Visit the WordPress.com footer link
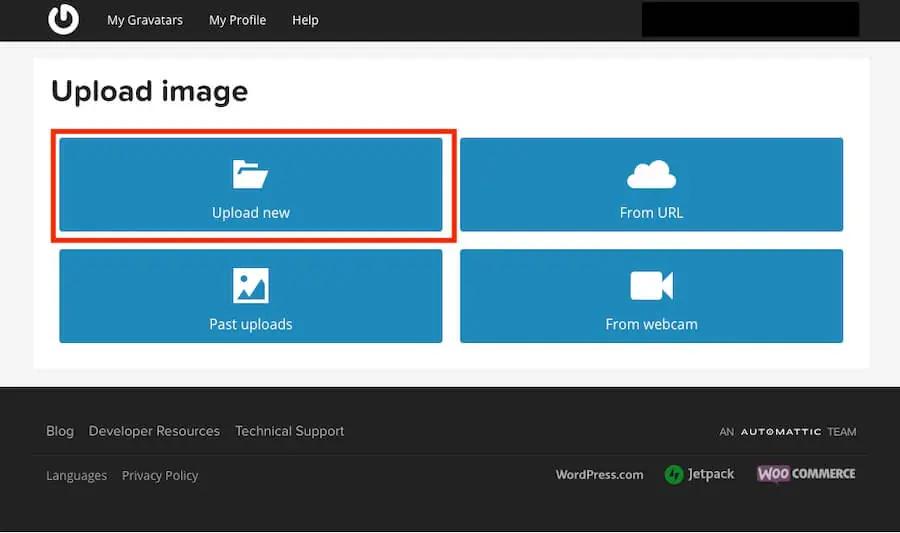 (x=599, y=474)
